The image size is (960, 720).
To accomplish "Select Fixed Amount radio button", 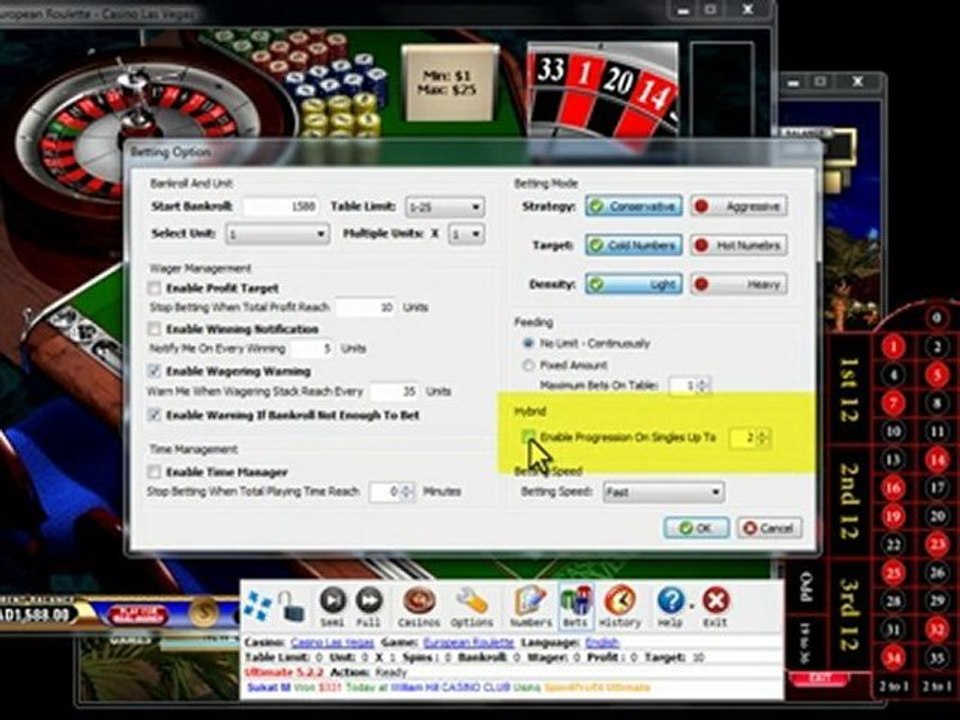I will tap(528, 366).
